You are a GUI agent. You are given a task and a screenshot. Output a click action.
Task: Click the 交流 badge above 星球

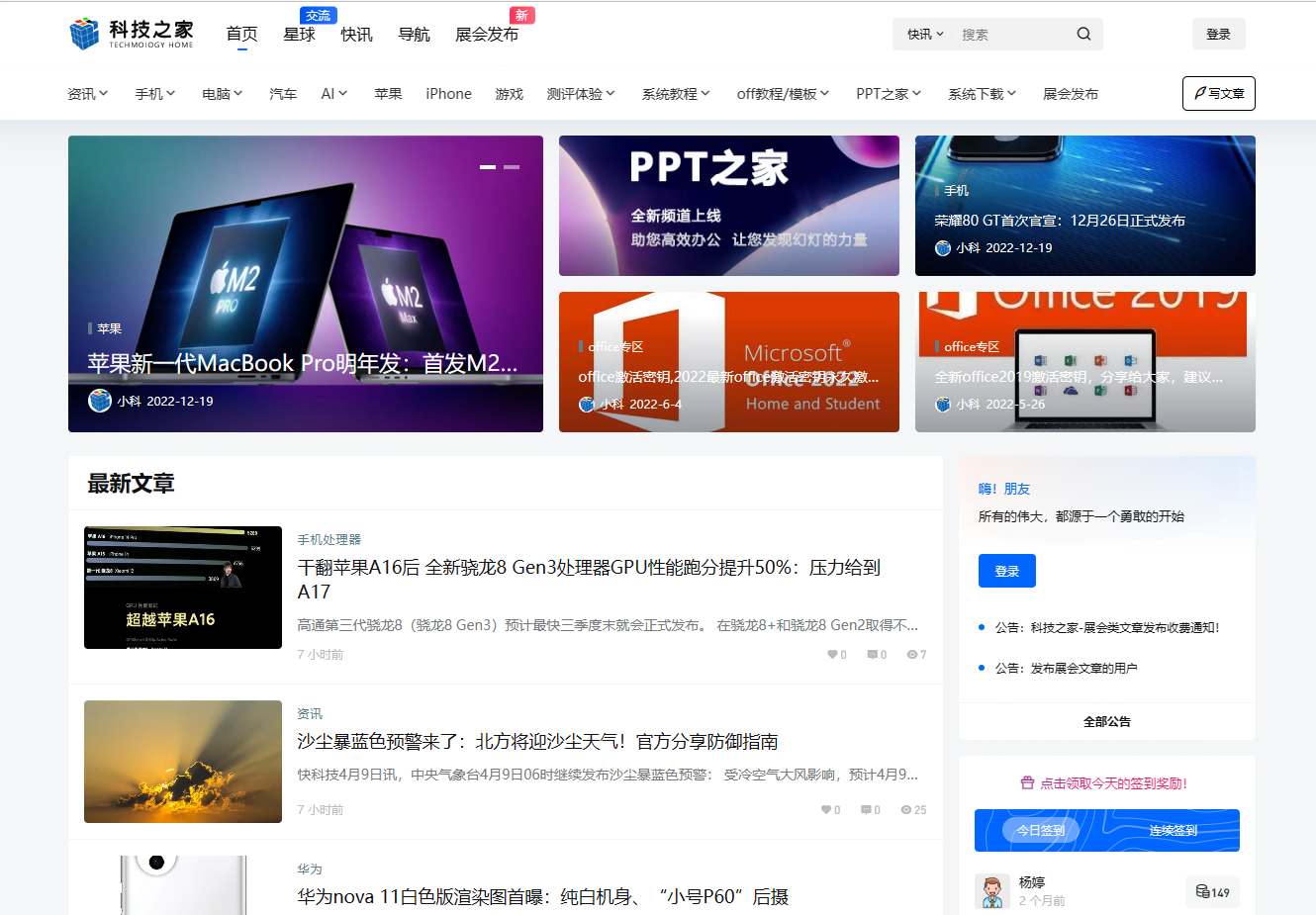click(x=318, y=16)
